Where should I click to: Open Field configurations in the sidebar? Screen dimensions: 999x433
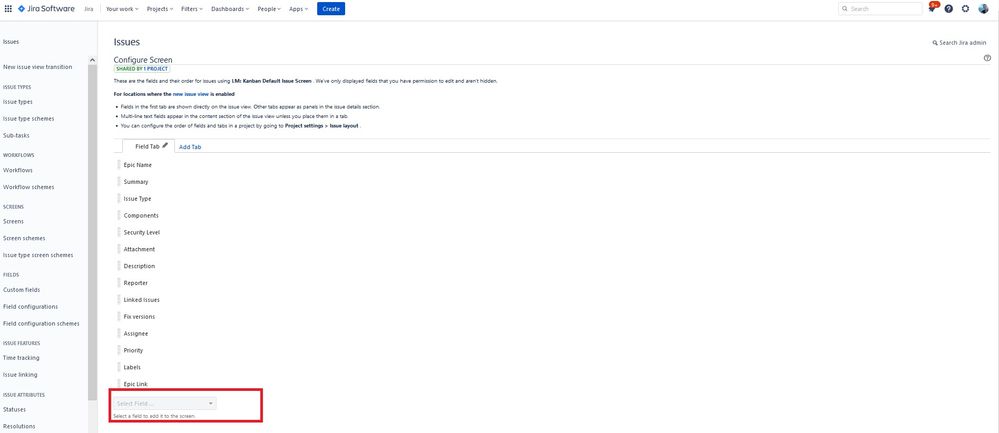(31, 306)
